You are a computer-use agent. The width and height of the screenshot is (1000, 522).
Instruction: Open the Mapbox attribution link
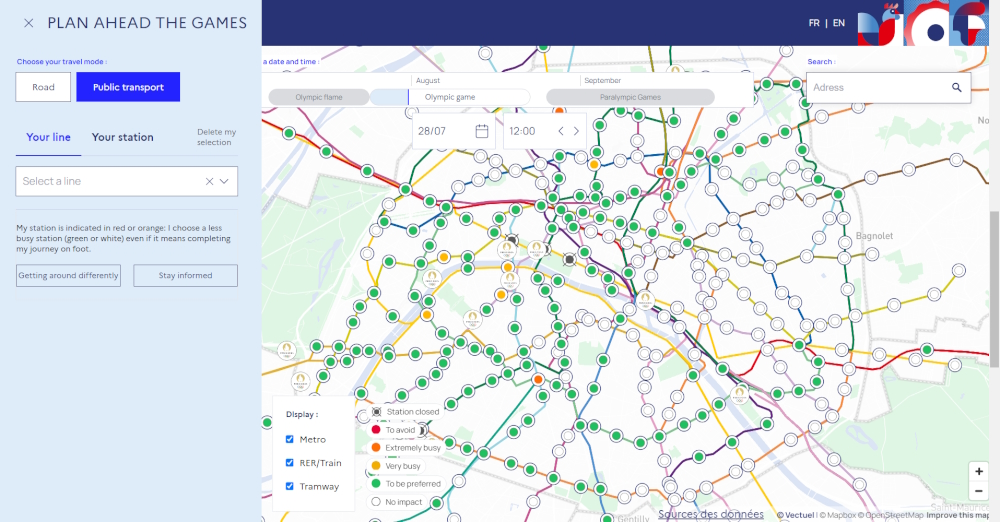pyautogui.click(x=837, y=515)
